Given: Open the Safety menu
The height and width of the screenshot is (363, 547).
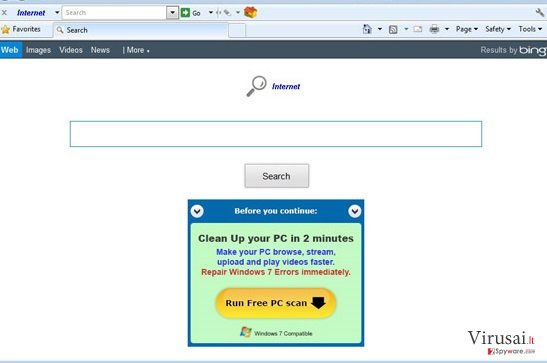Looking at the screenshot, I should coord(498,29).
